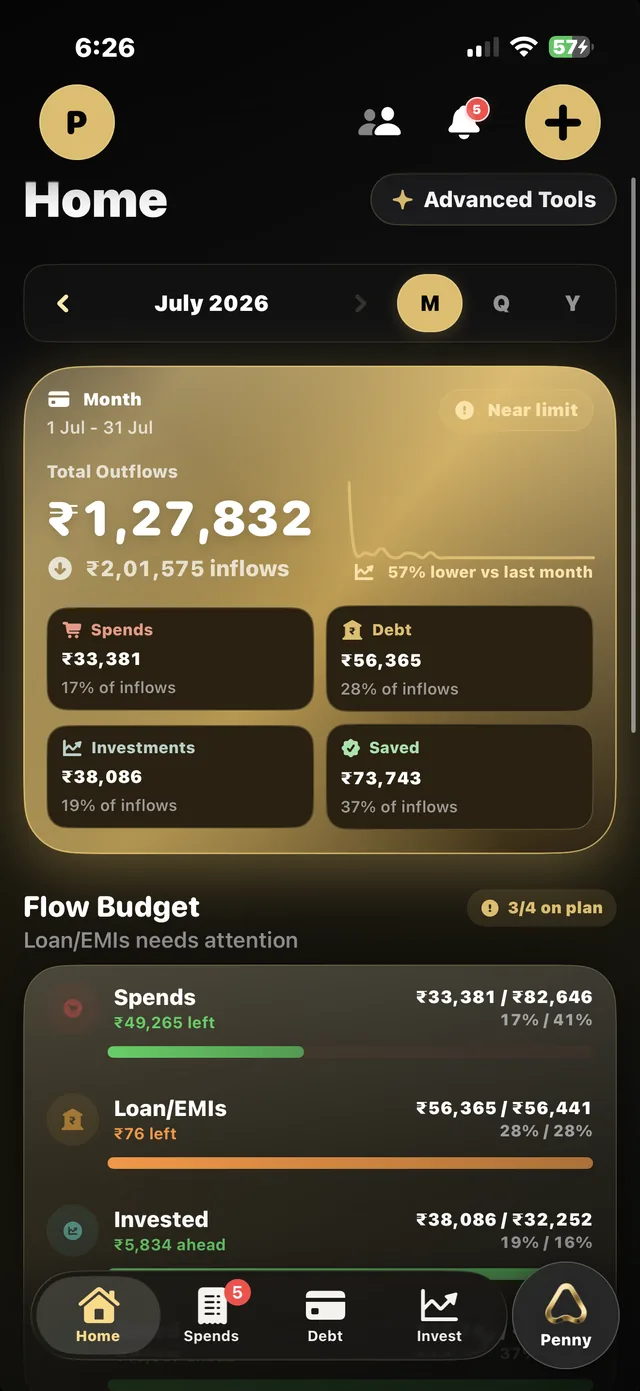Open Spends tab with receipt icon
The height and width of the screenshot is (1391, 640).
tap(212, 1314)
